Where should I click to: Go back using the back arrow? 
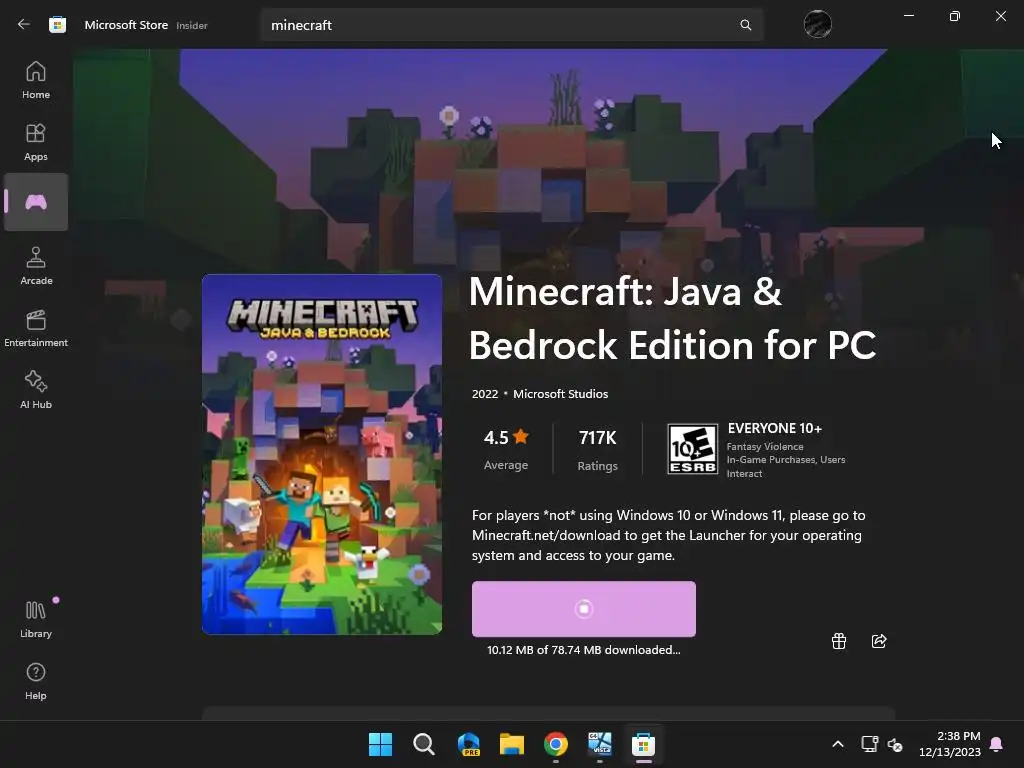click(x=24, y=25)
